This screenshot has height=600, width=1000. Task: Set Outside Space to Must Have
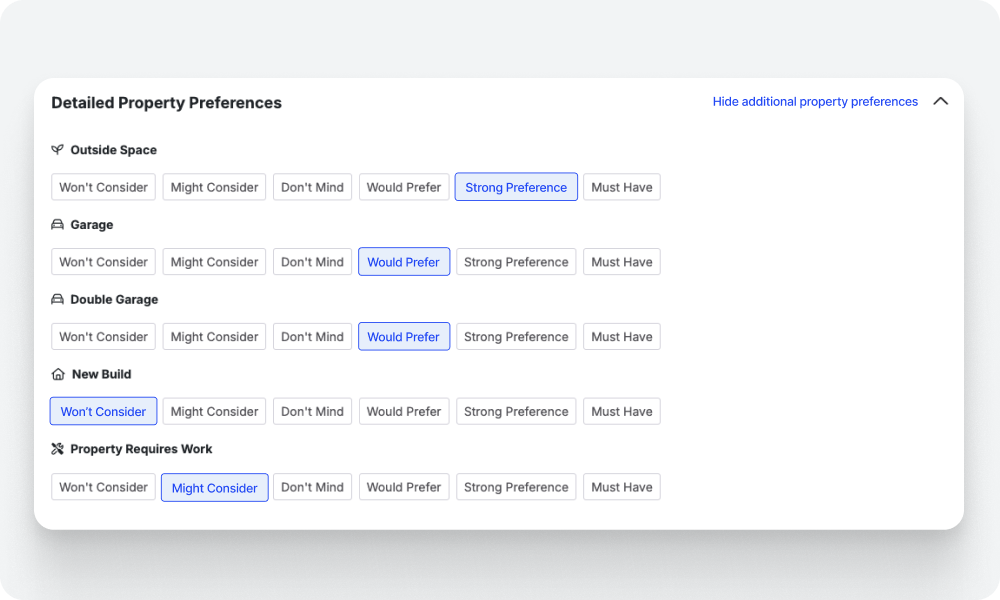pyautogui.click(x=621, y=187)
